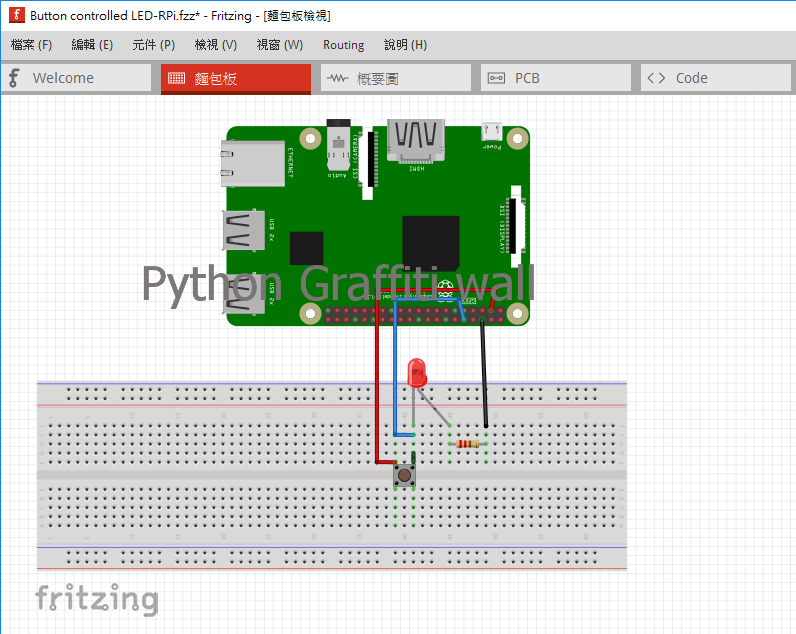Switch to the PCB tab
This screenshot has width=796, height=634.
point(556,78)
